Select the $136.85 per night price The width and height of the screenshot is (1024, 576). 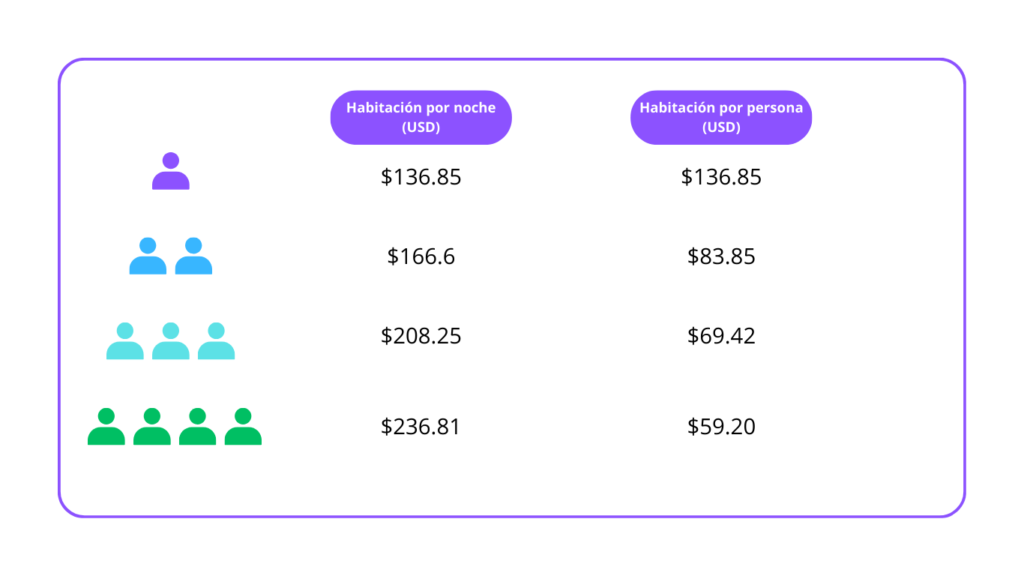pos(421,177)
